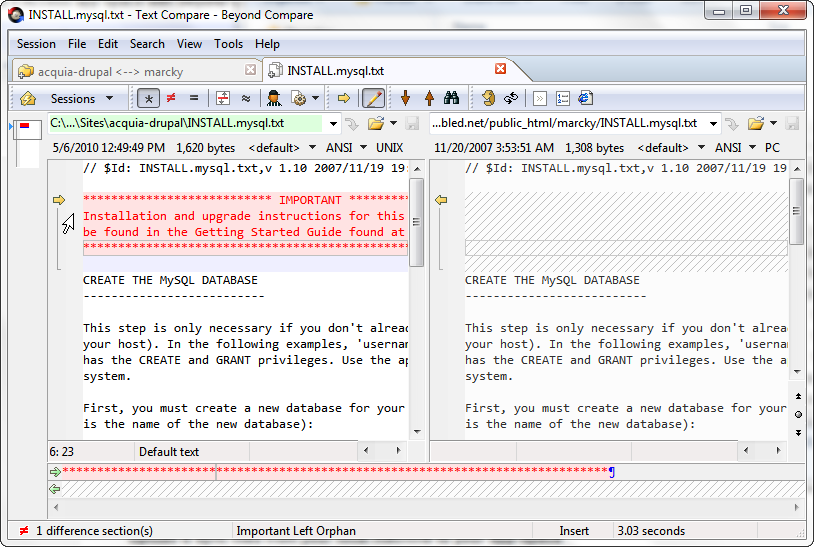Save right file with disk icon
Image resolution: width=814 pixels, height=547 pixels.
pyautogui.click(x=792, y=124)
